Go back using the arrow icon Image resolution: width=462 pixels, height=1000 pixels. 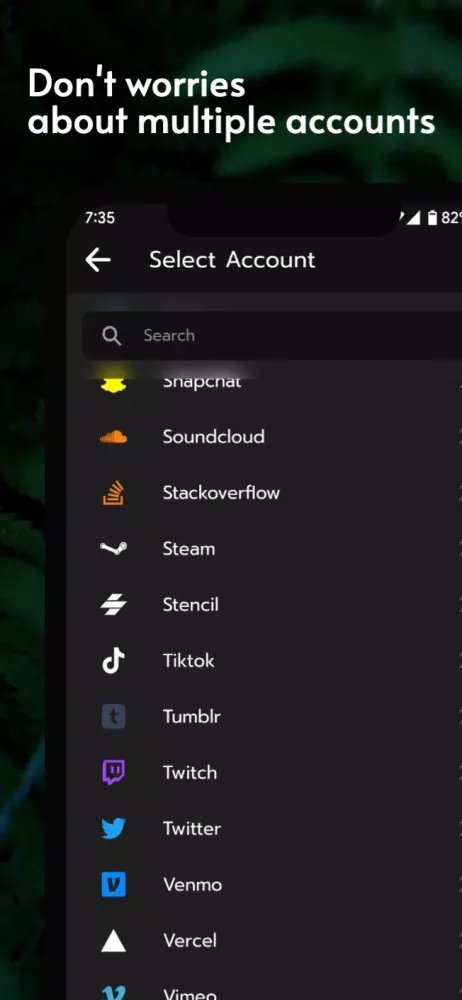[98, 260]
